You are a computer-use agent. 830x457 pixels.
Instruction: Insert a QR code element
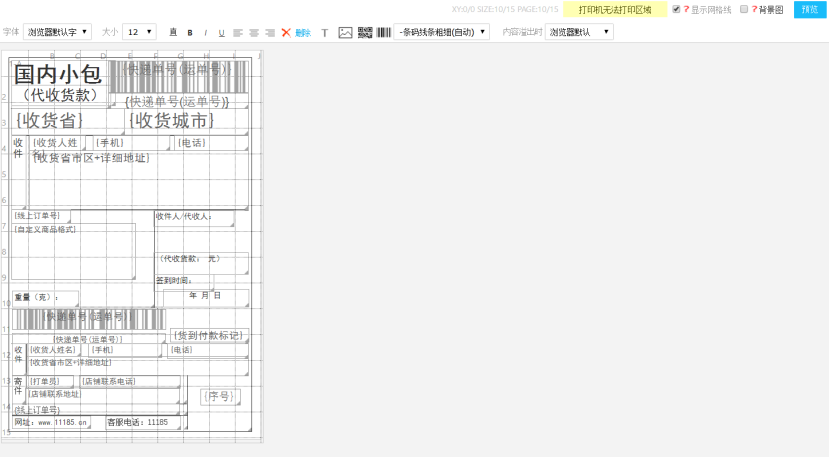pyautogui.click(x=365, y=33)
